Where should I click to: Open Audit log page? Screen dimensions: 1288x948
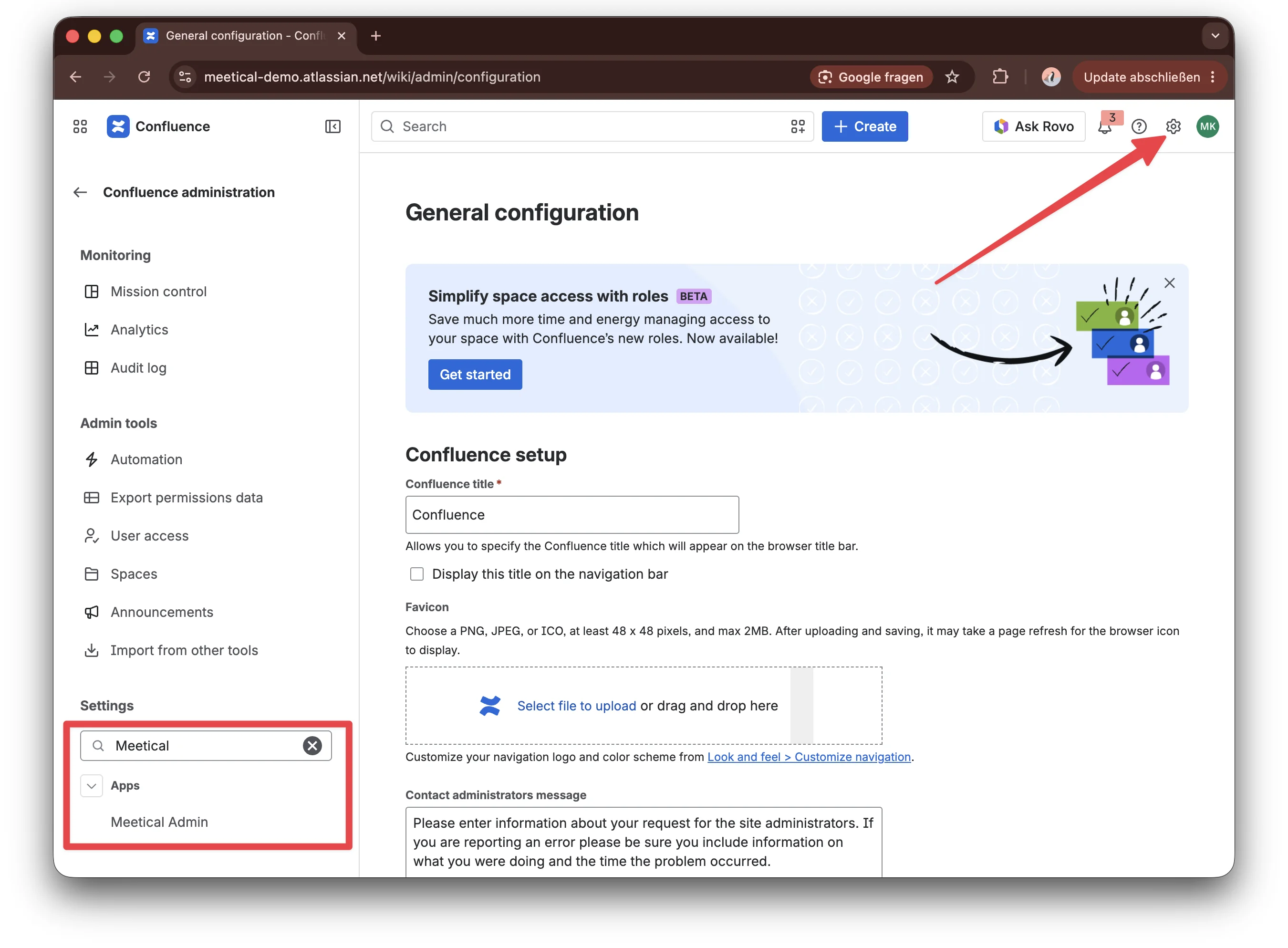(138, 368)
